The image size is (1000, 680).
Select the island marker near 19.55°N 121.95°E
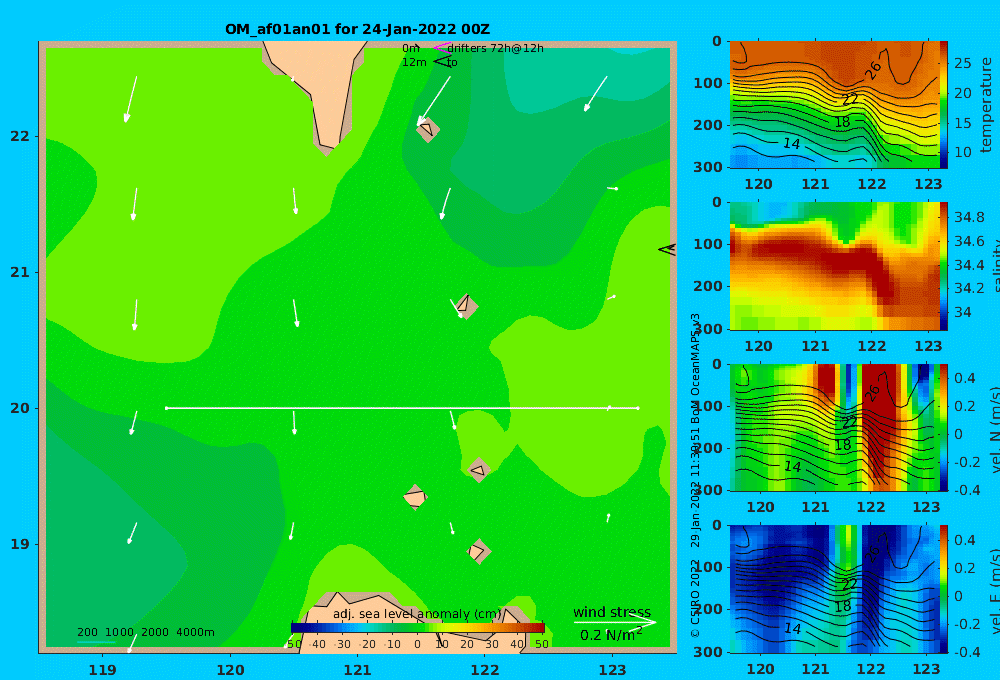(x=478, y=470)
